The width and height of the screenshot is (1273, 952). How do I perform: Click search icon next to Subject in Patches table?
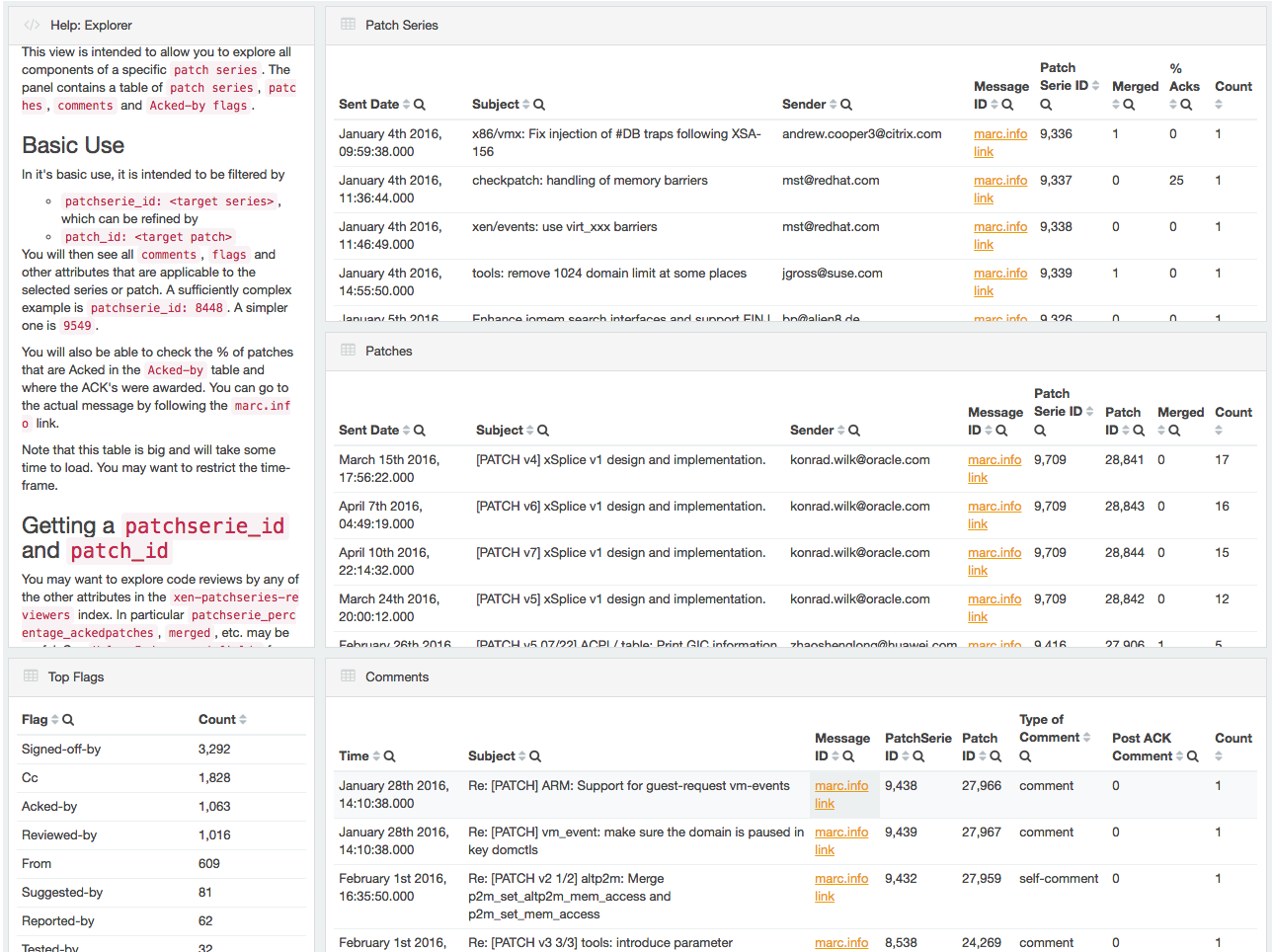[x=543, y=431]
